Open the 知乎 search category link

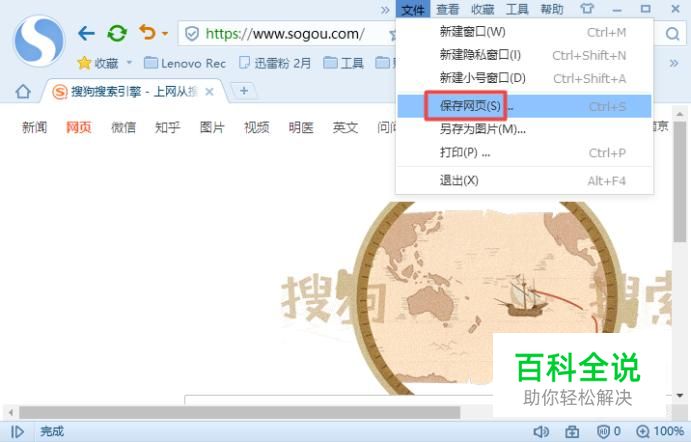click(167, 127)
